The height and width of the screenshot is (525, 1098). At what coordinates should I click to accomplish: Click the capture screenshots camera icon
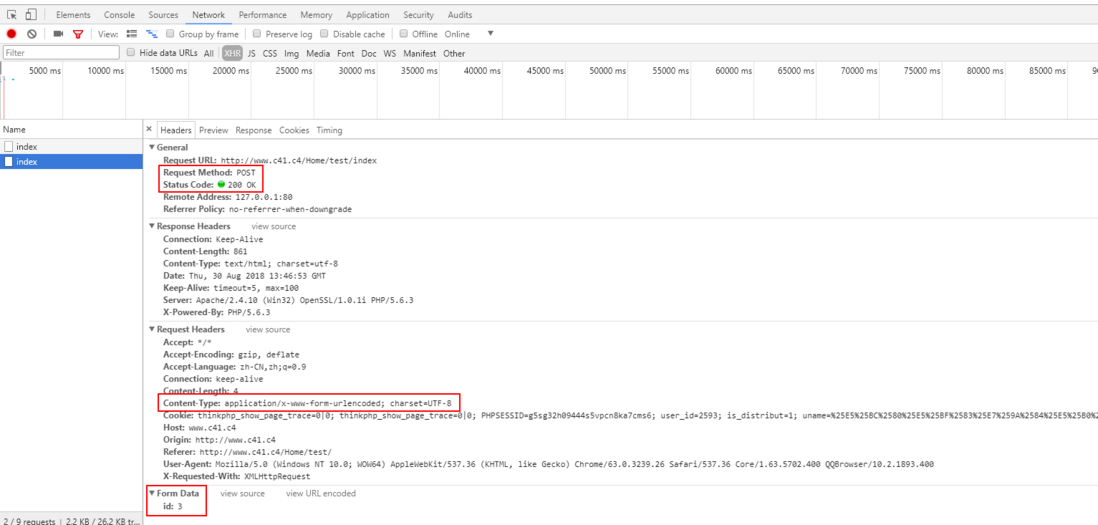[x=58, y=34]
